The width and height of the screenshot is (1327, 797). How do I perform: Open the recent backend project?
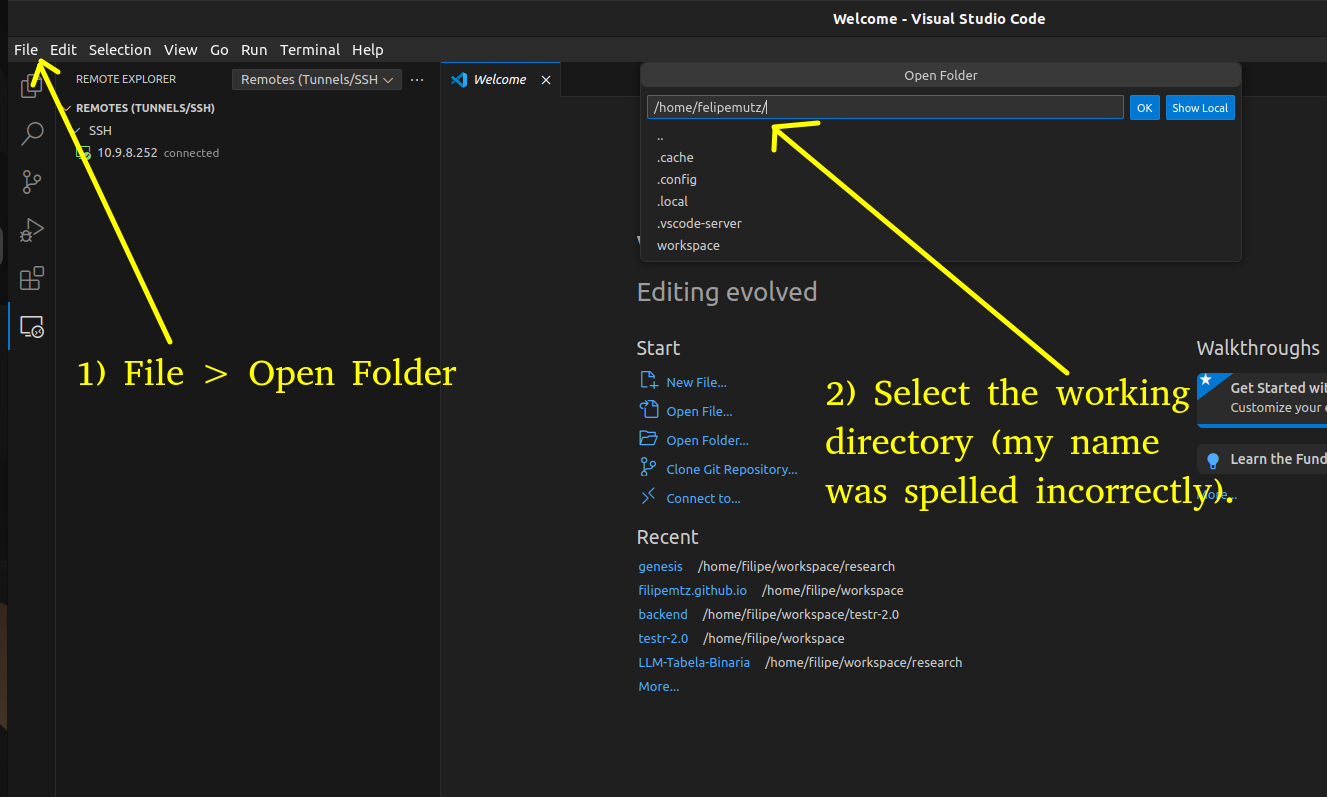coord(663,614)
